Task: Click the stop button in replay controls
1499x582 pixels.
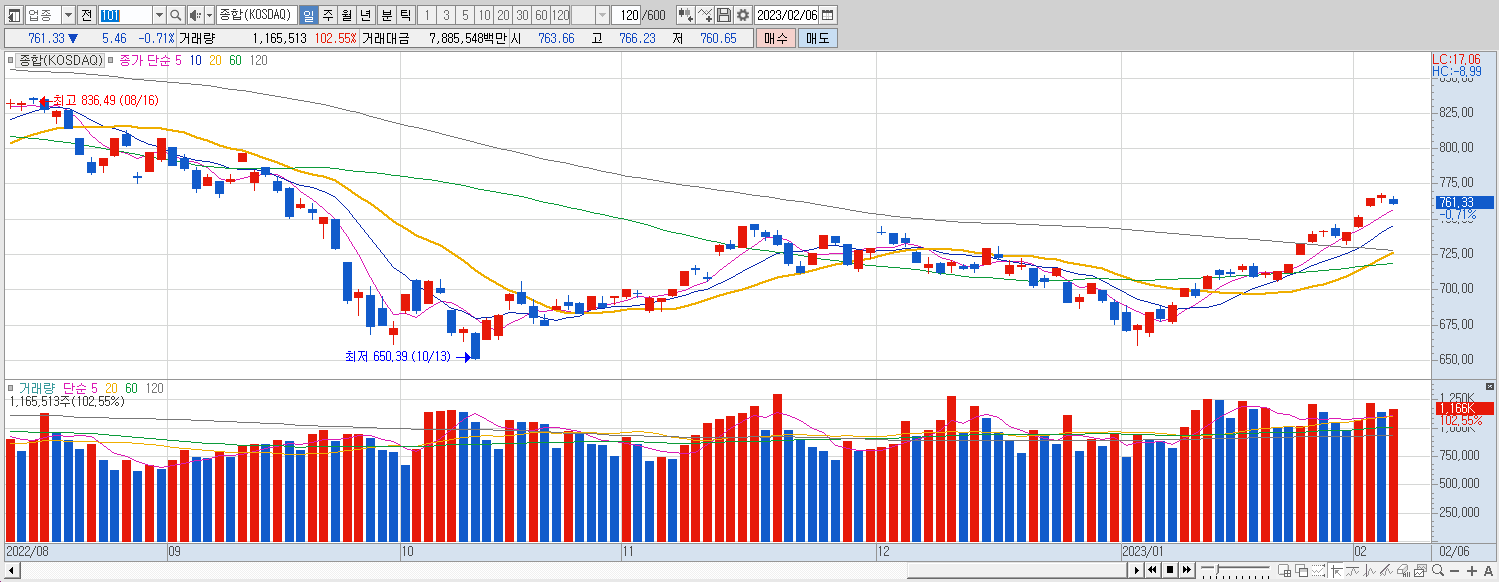Action: [x=1170, y=570]
